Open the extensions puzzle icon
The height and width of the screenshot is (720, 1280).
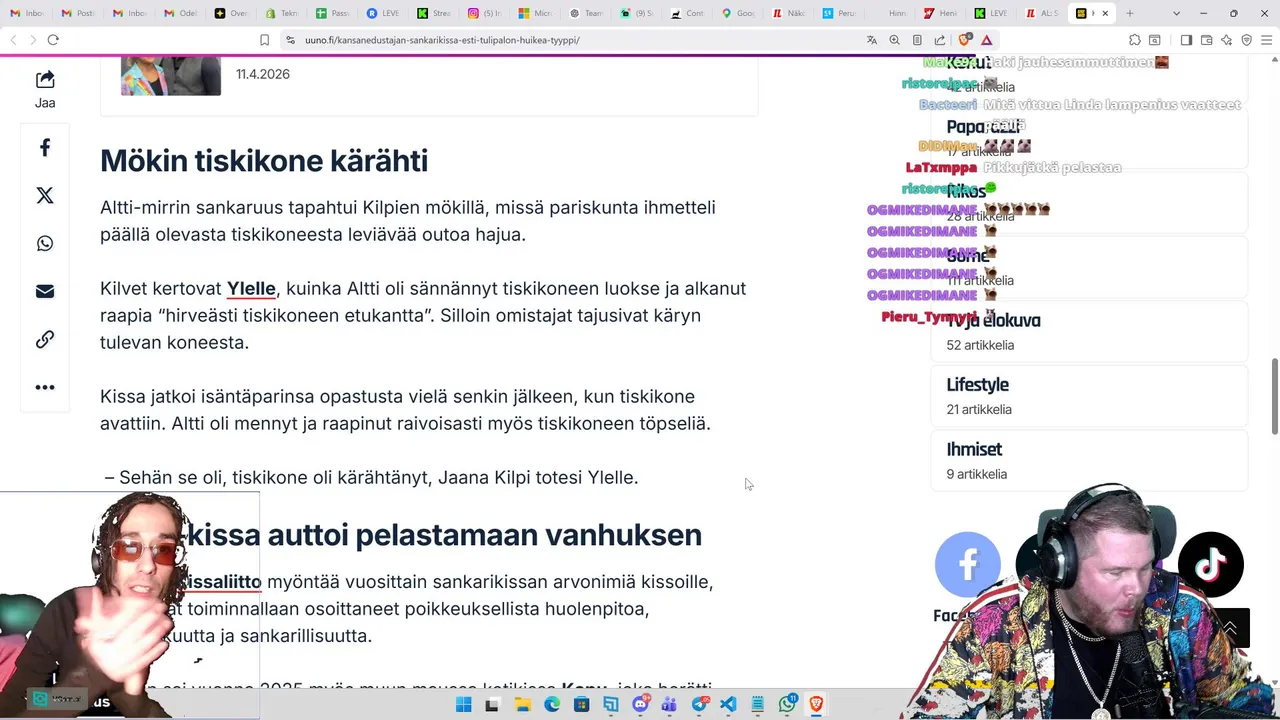click(x=1134, y=40)
